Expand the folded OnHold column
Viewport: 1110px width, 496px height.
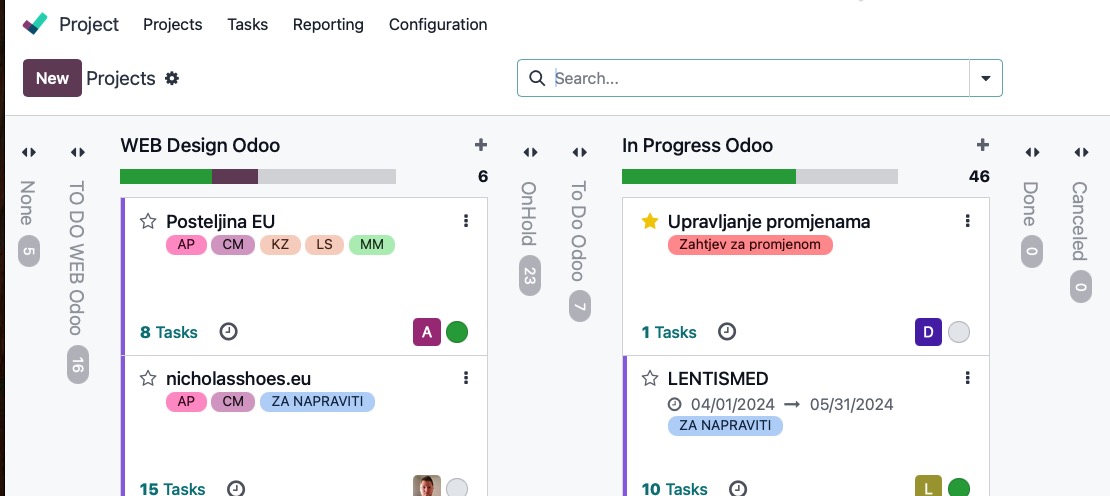click(x=530, y=152)
